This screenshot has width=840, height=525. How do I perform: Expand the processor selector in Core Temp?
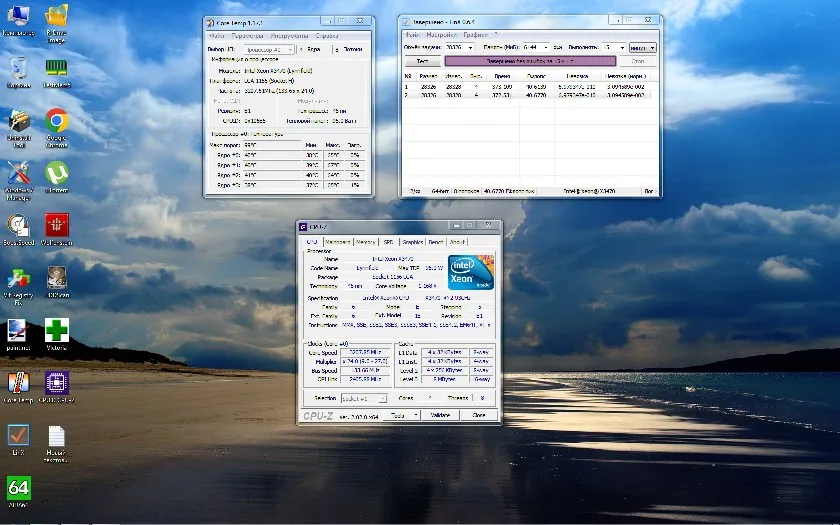click(x=290, y=49)
